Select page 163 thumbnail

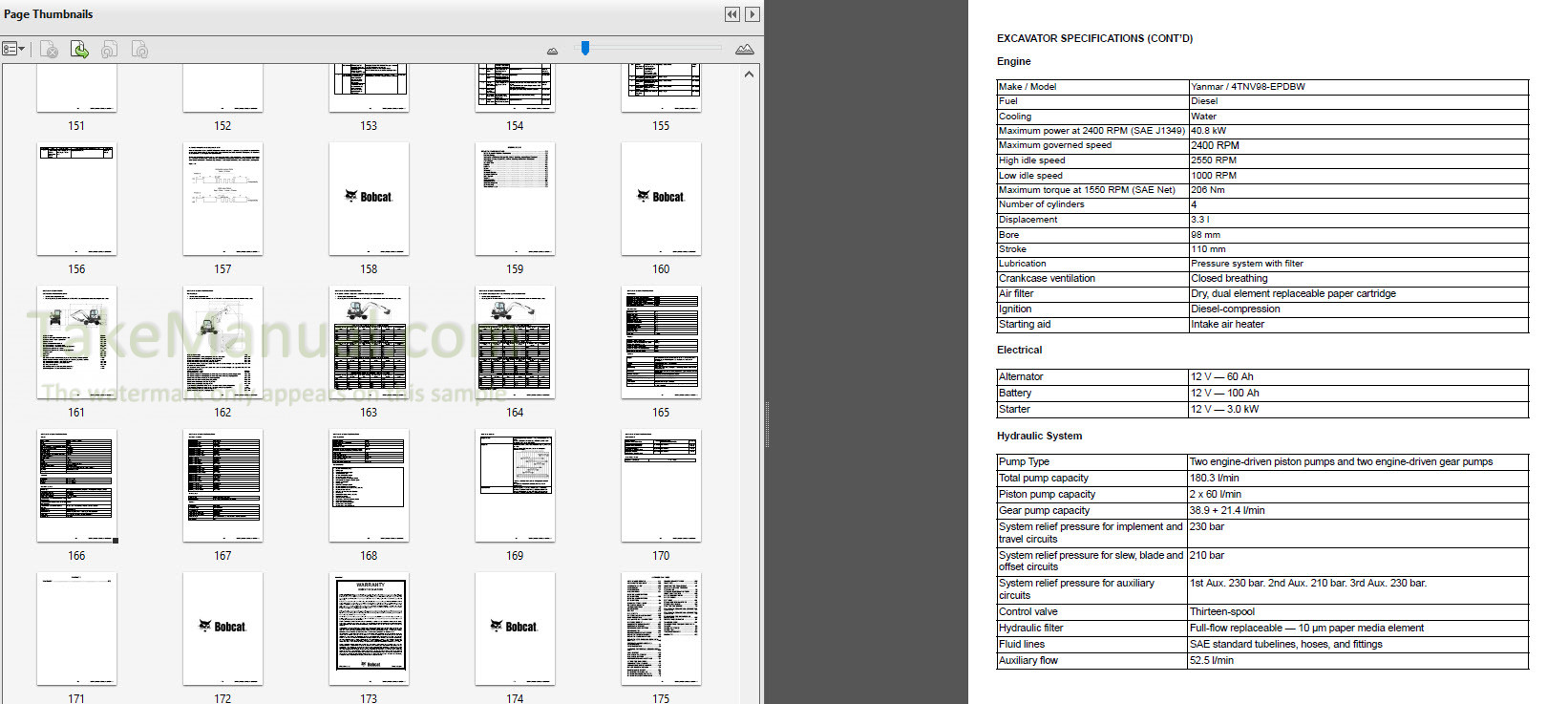point(369,342)
